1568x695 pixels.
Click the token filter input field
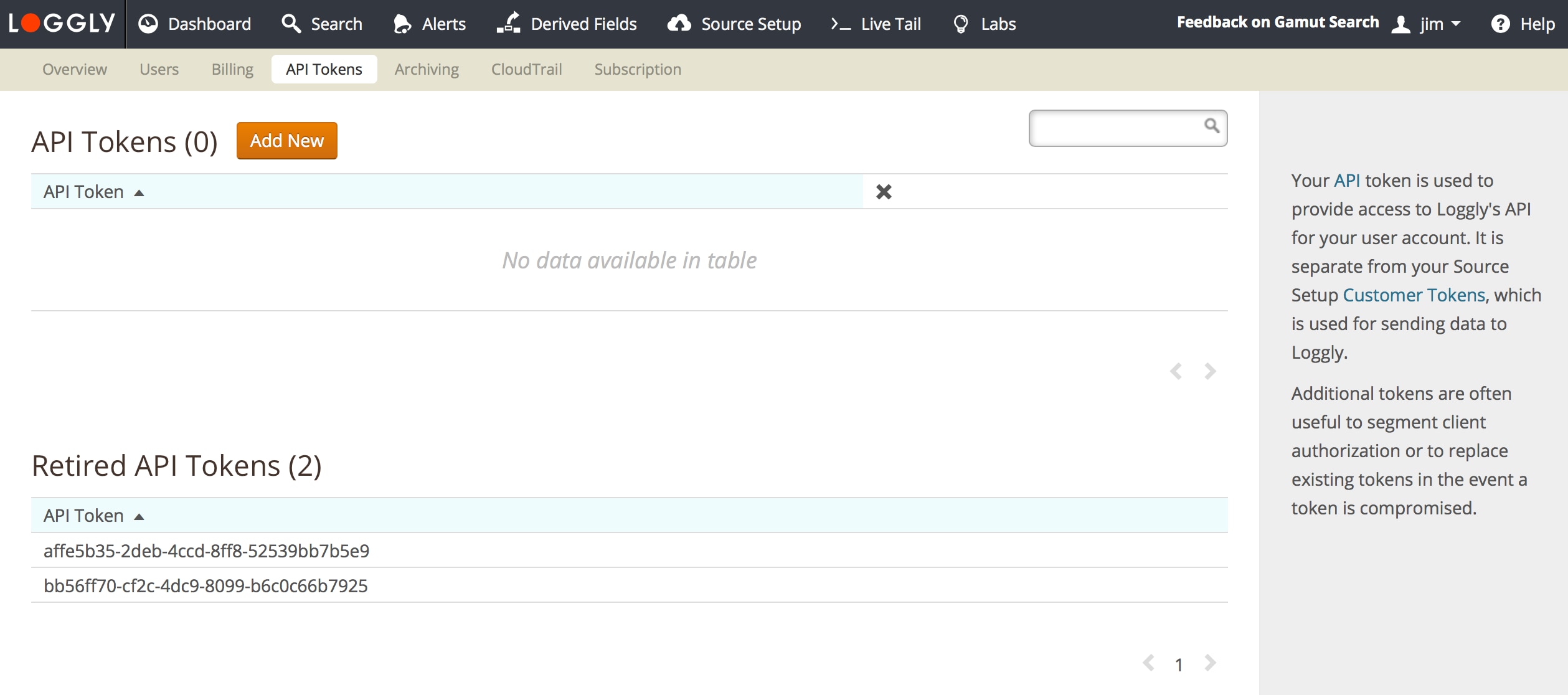coord(1115,128)
